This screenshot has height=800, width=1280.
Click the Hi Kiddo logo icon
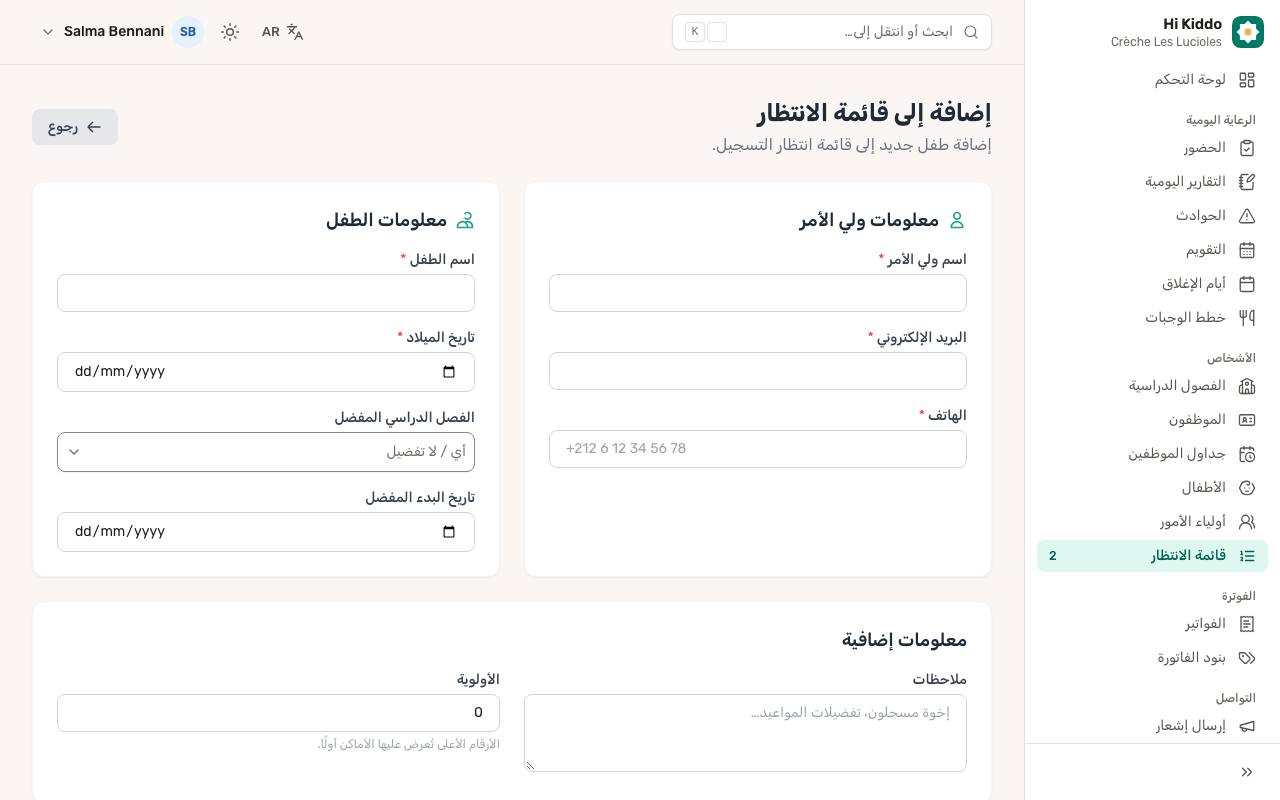1248,32
